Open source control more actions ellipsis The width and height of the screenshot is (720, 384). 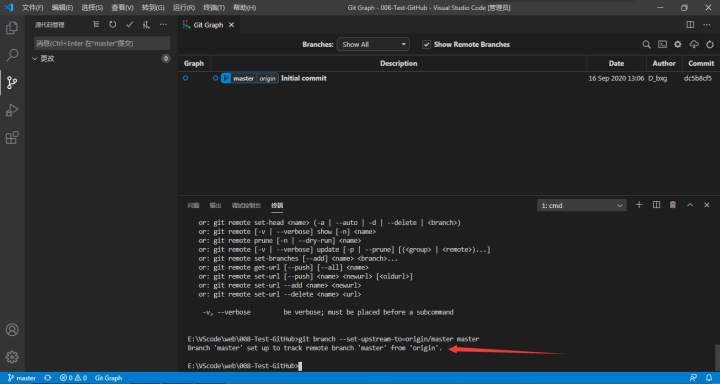[x=163, y=25]
